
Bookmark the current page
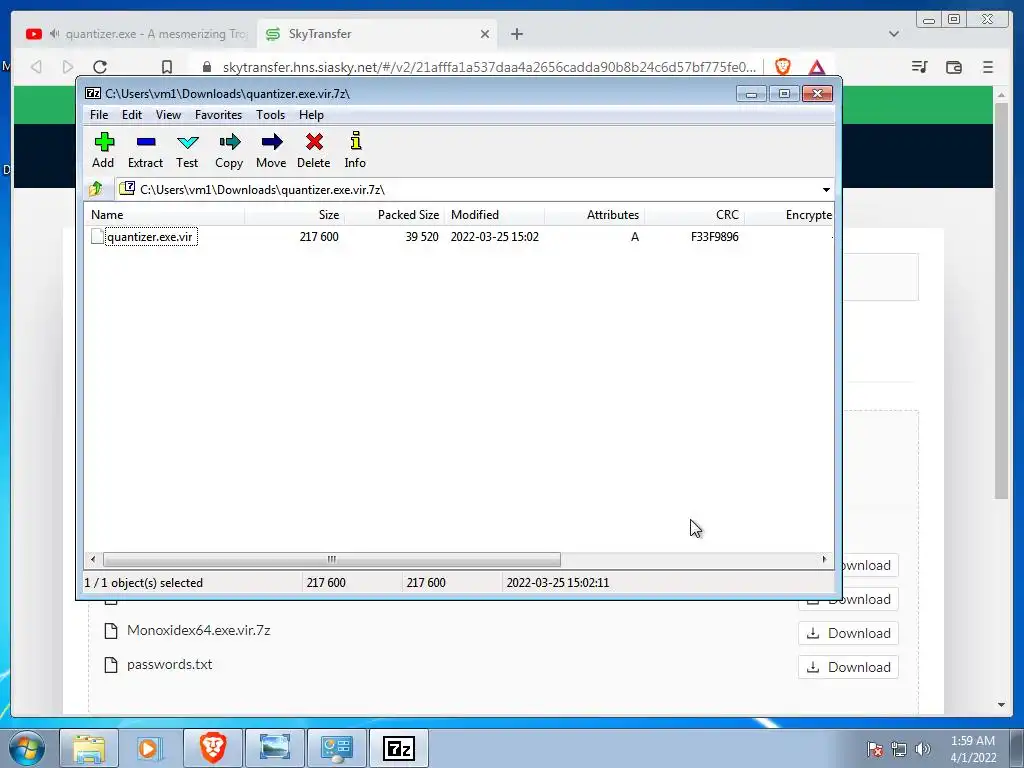[167, 67]
